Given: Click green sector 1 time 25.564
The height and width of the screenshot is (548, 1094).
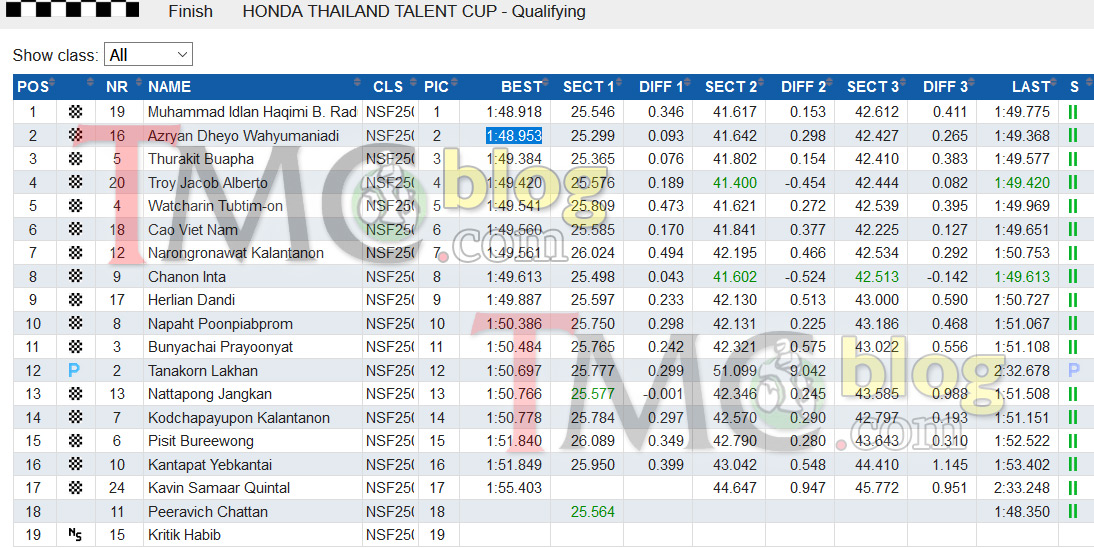Looking at the screenshot, I should pyautogui.click(x=592, y=512).
